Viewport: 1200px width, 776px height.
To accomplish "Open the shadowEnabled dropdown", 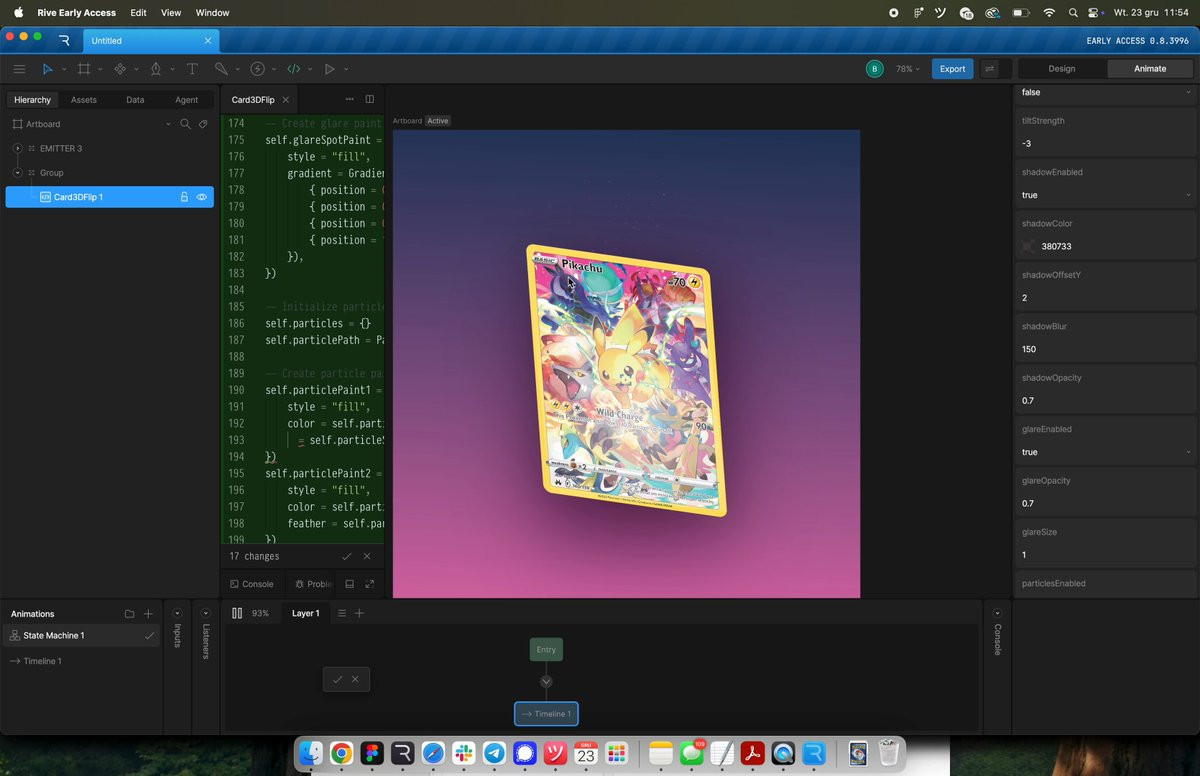I will pyautogui.click(x=1106, y=195).
